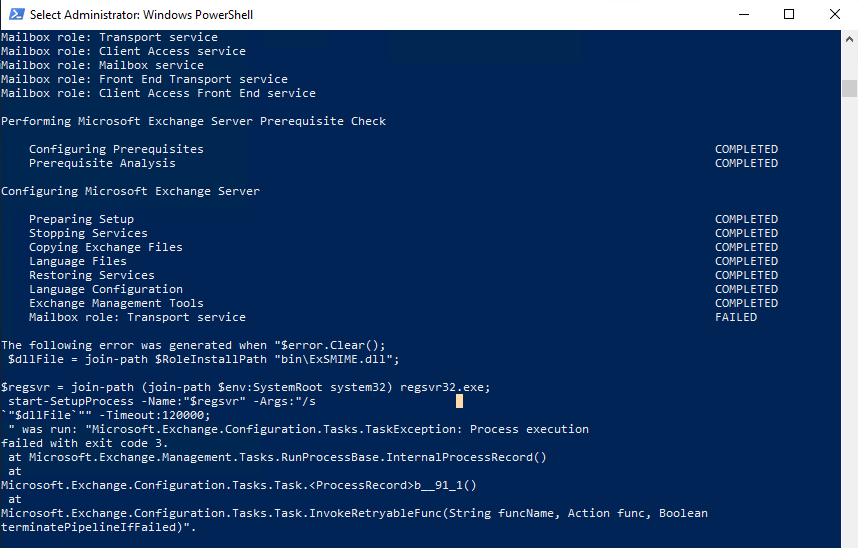Click the FAILED status text
The height and width of the screenshot is (548, 858).
(x=736, y=317)
